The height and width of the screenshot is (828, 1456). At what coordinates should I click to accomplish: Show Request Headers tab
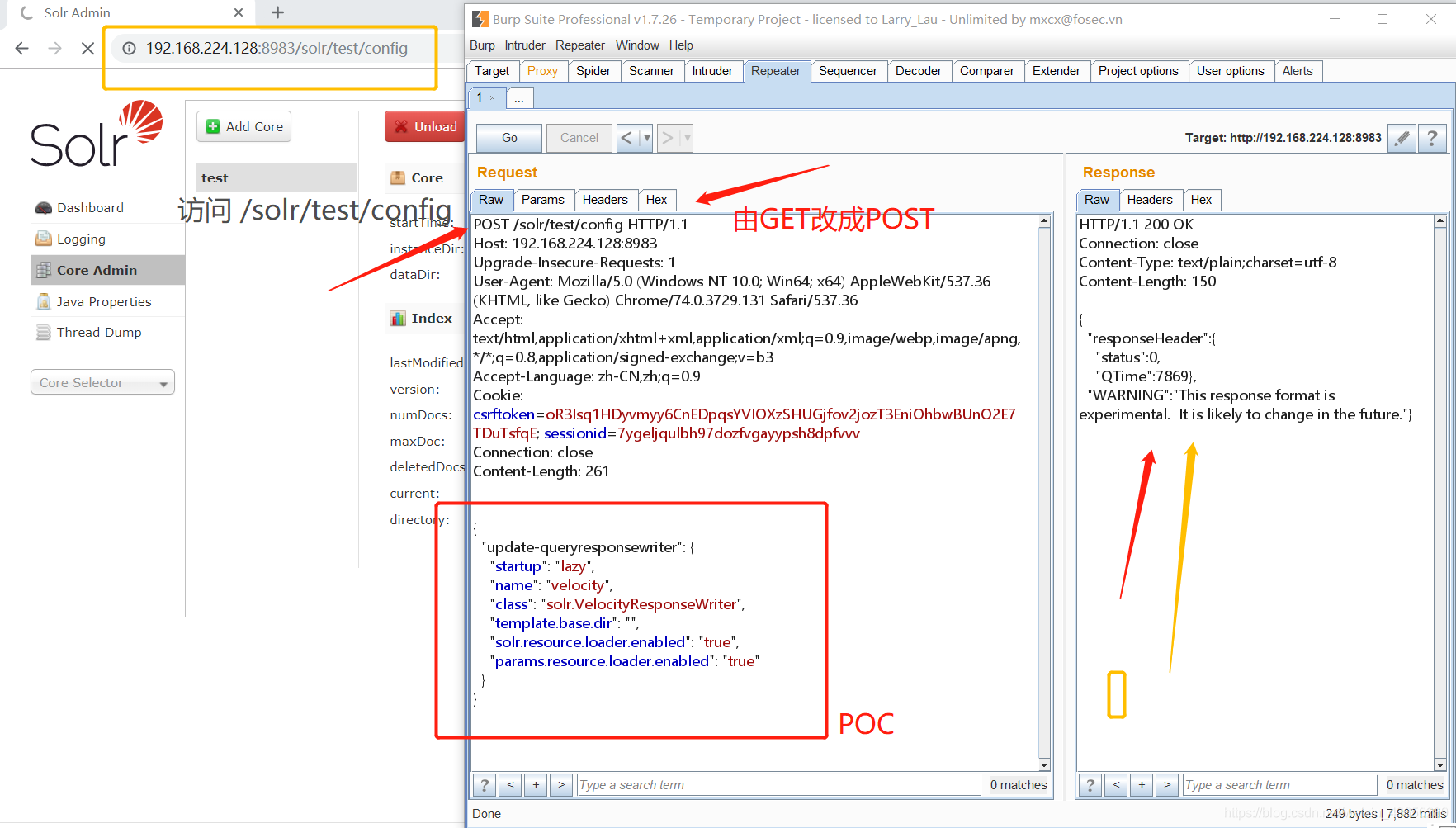coord(605,200)
